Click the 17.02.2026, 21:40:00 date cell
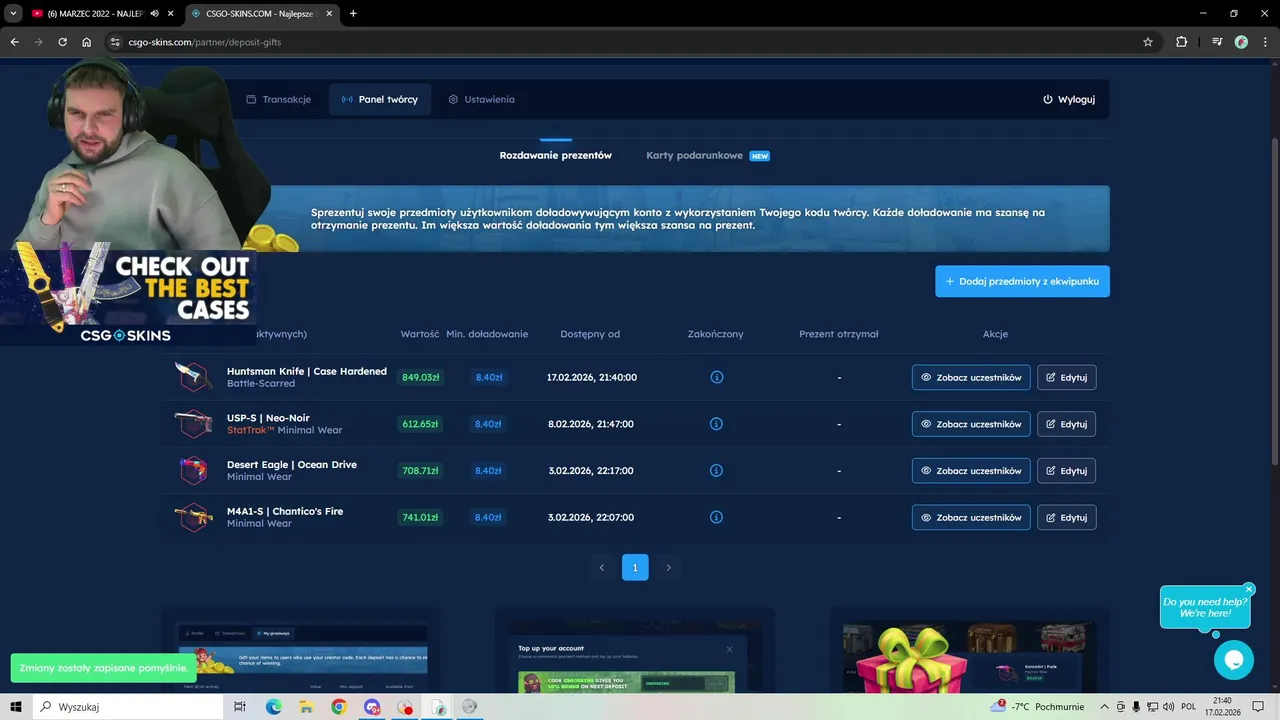The height and width of the screenshot is (720, 1280). pyautogui.click(x=592, y=377)
